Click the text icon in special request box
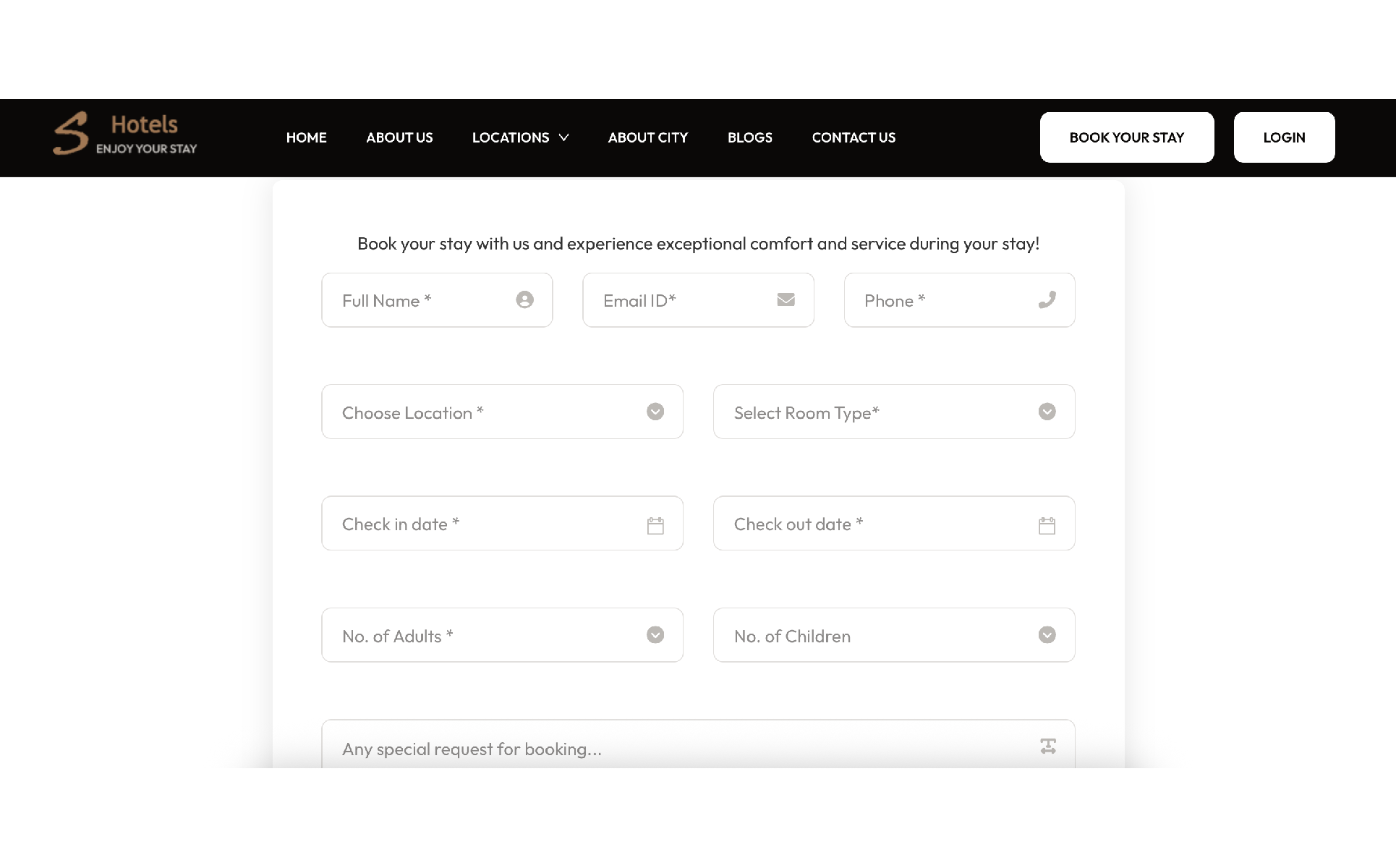Viewport: 1396px width, 868px height. tap(1047, 746)
